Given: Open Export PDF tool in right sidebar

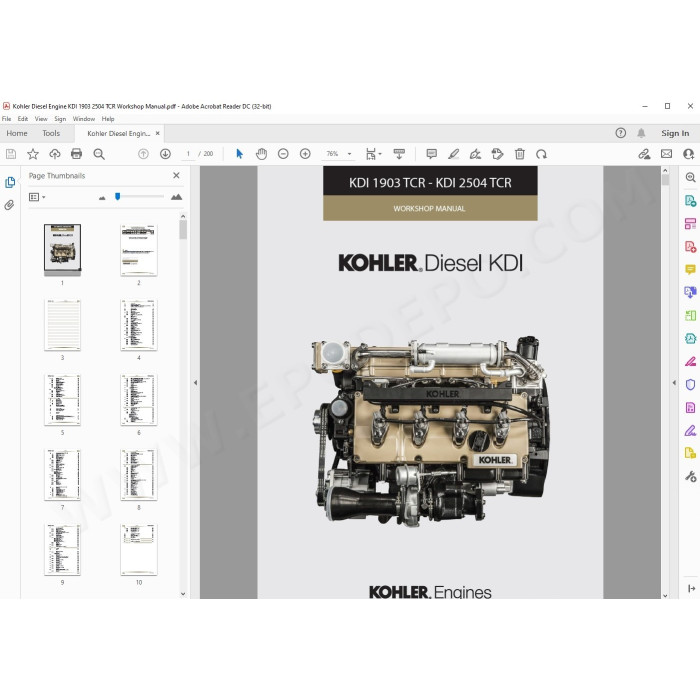Looking at the screenshot, I should (x=690, y=200).
